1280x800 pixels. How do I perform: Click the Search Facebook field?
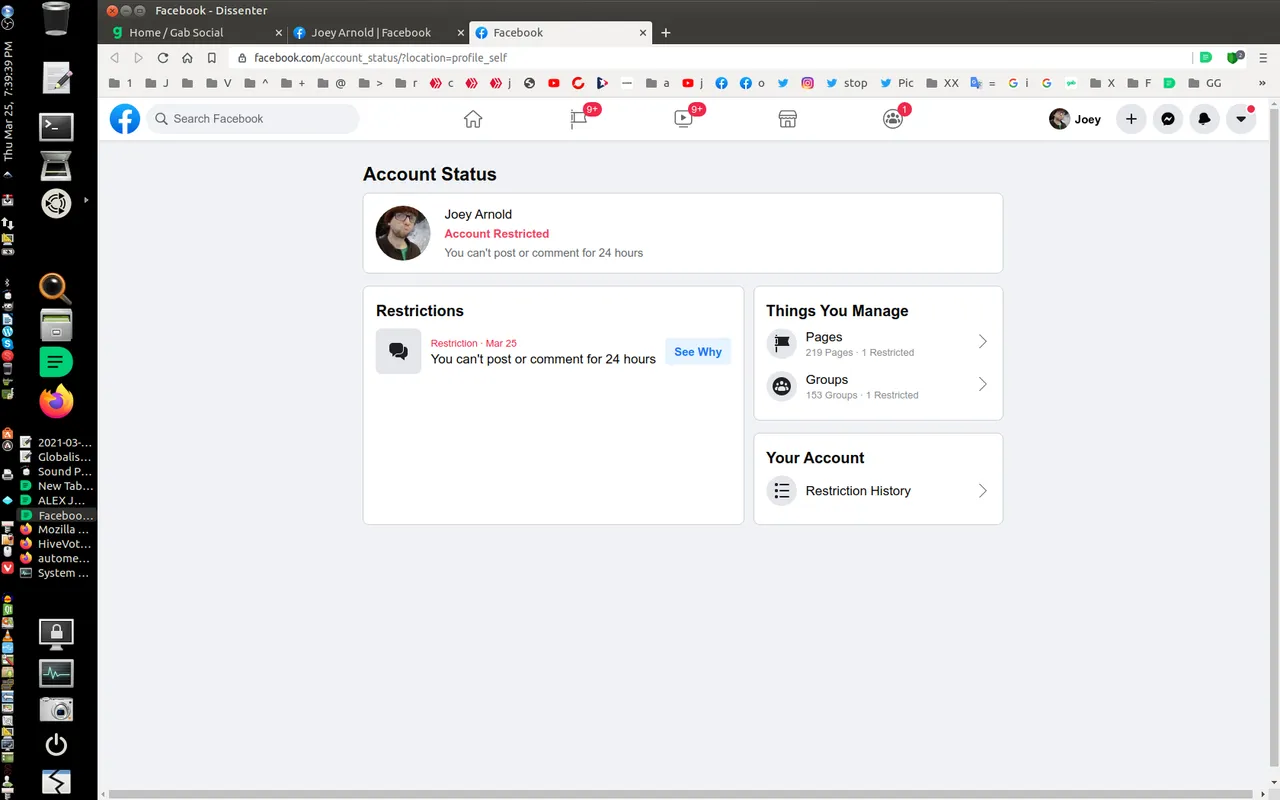pos(253,119)
